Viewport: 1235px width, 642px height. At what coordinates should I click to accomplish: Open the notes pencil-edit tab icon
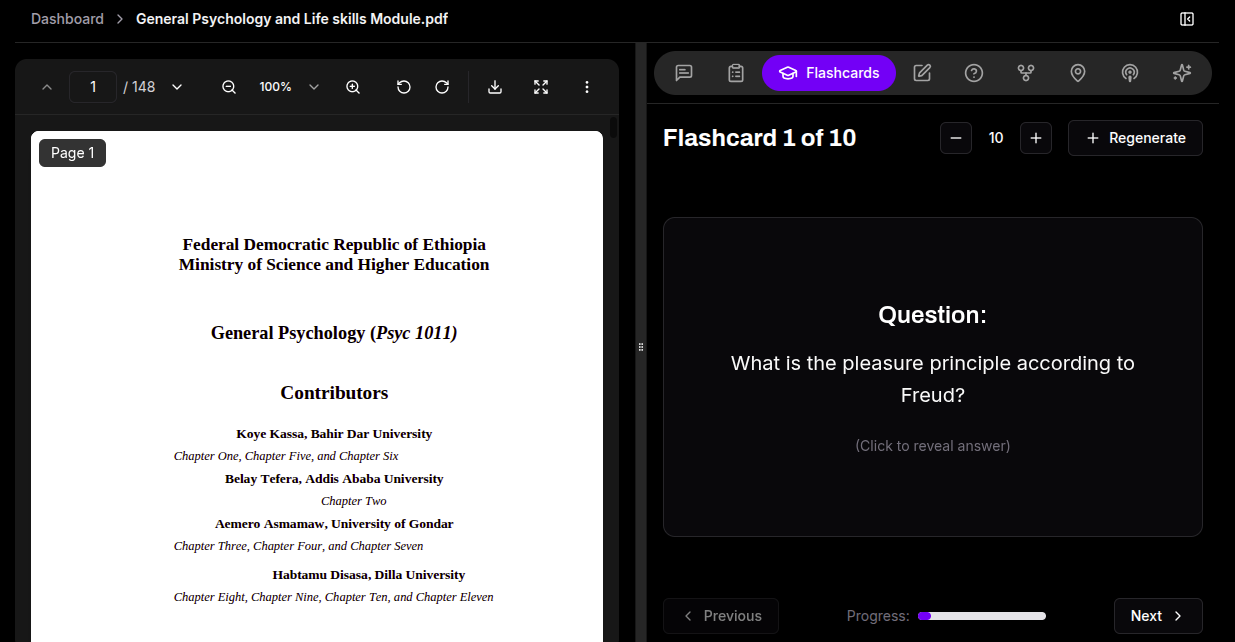(922, 73)
